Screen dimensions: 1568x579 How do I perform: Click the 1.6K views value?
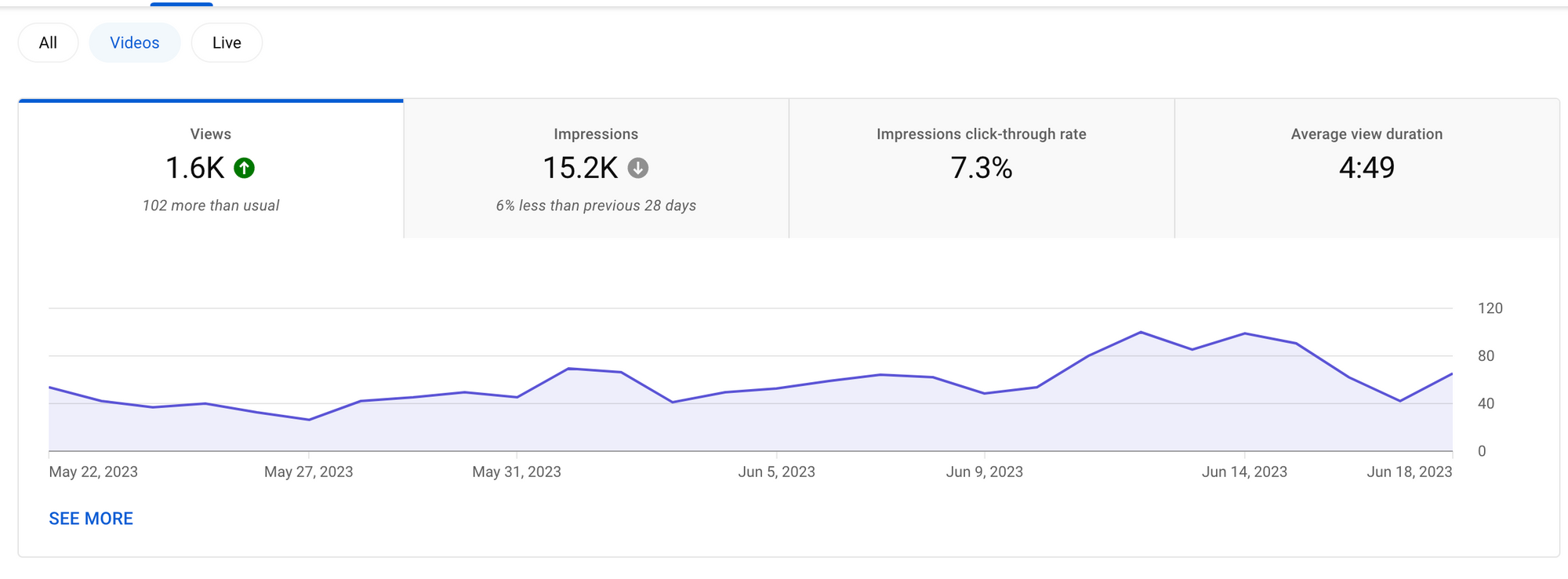pyautogui.click(x=195, y=168)
